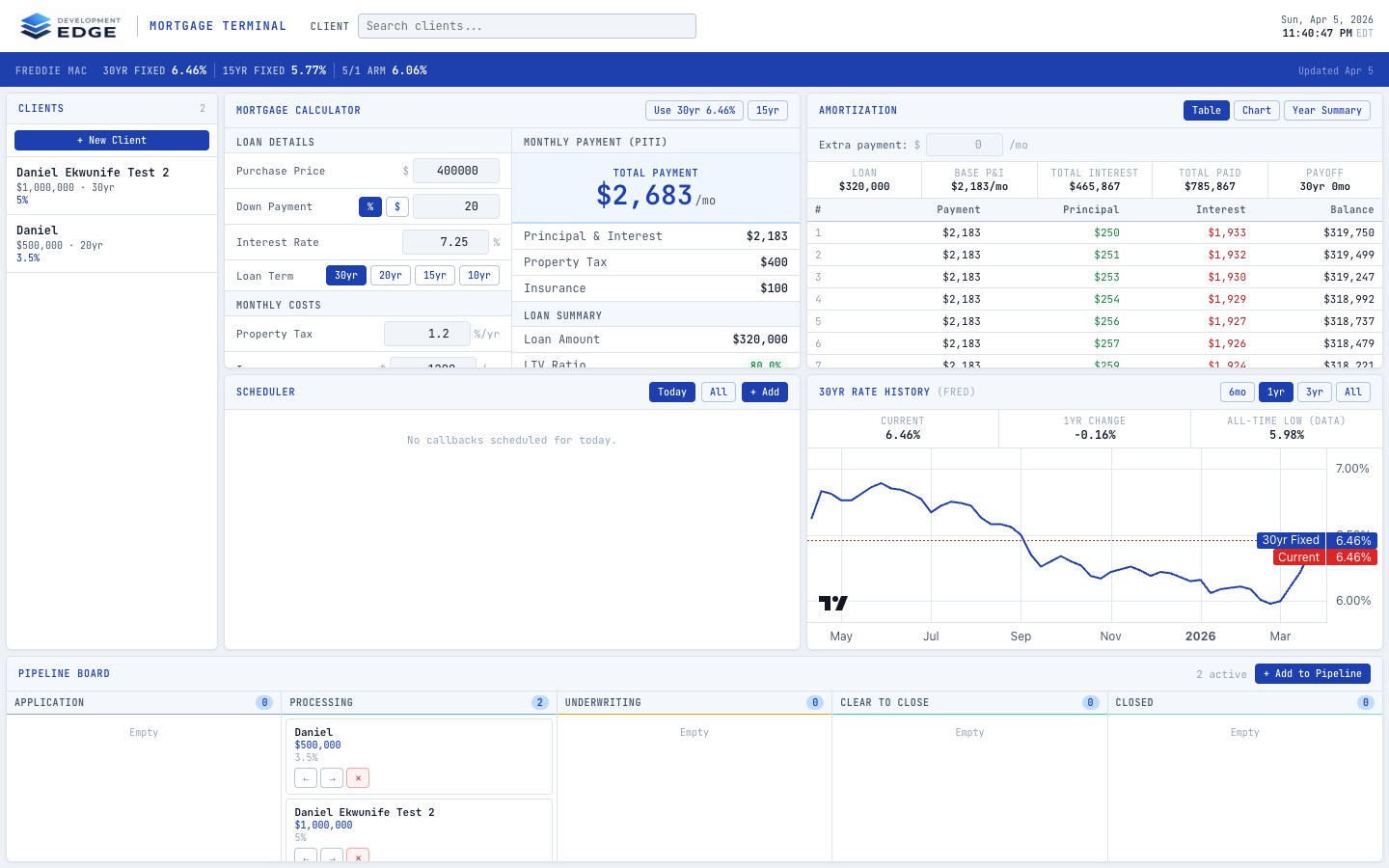Show 6mo rate history range

1238,392
